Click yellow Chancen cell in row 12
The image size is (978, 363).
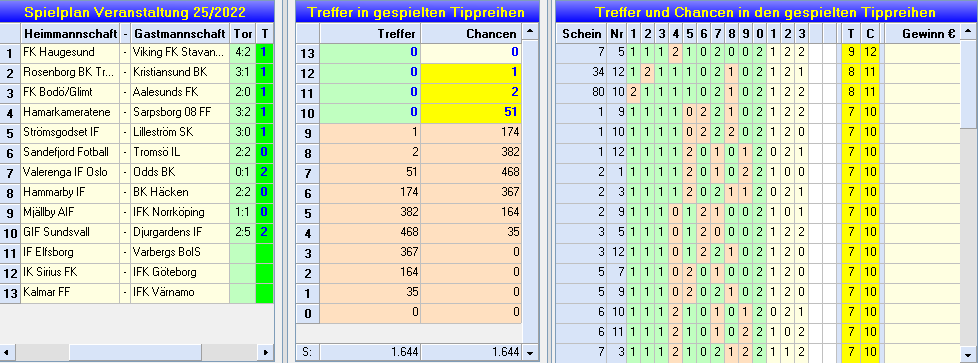(x=471, y=72)
